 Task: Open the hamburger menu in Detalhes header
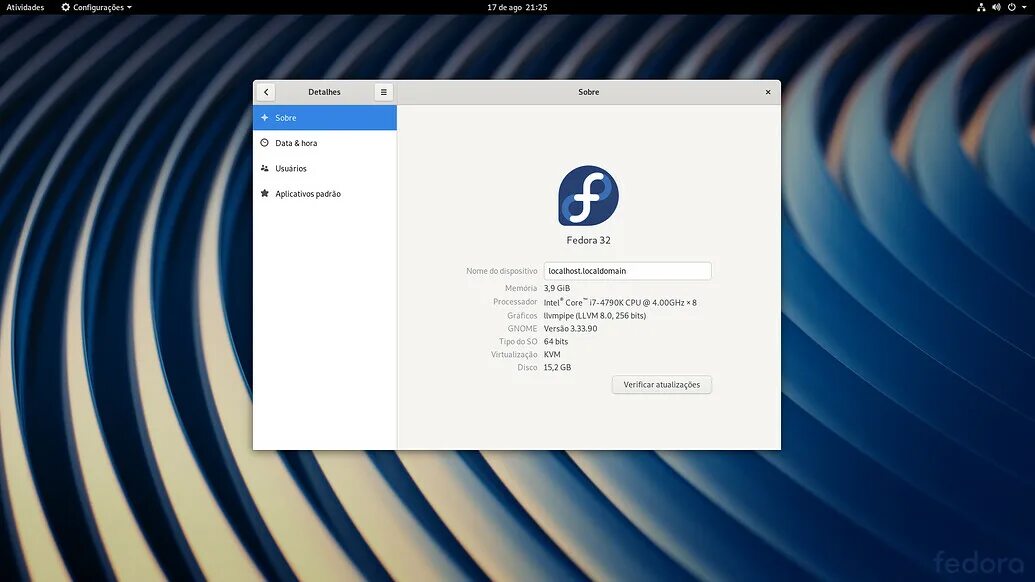pos(384,92)
